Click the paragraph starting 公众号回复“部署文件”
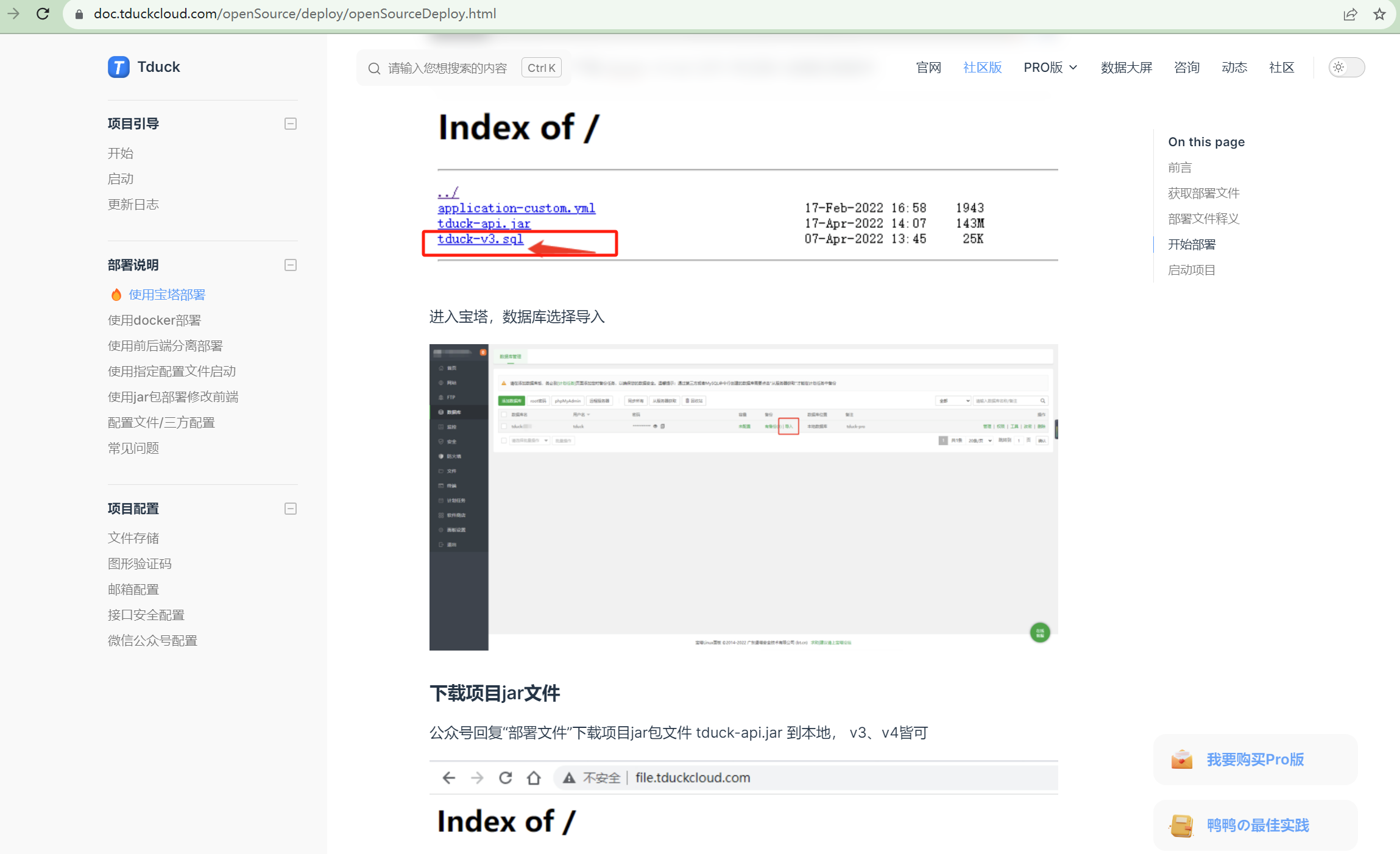The width and height of the screenshot is (1400, 854). click(679, 733)
